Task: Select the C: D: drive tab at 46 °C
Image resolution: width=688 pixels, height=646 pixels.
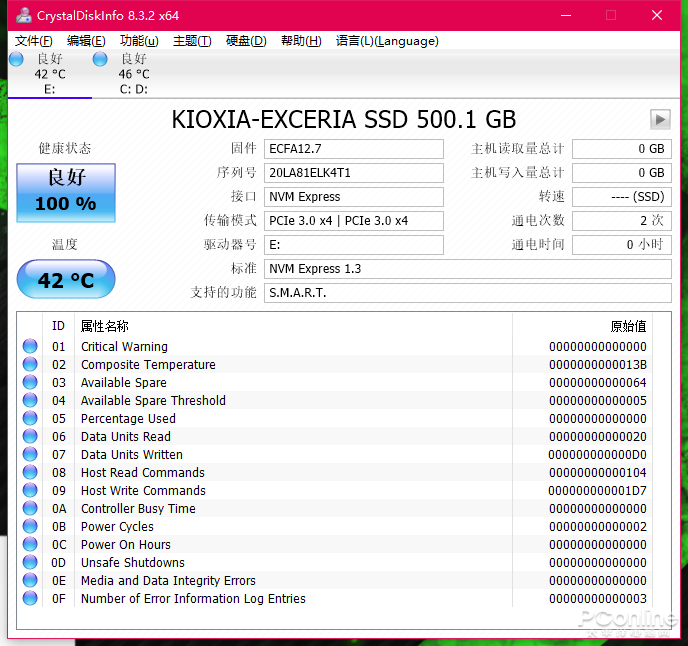Action: [133, 74]
